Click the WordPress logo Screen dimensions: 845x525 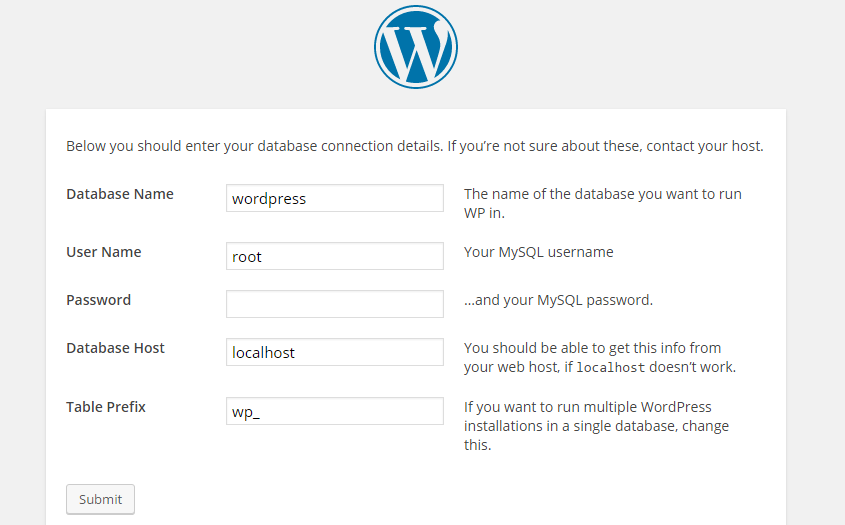click(416, 47)
